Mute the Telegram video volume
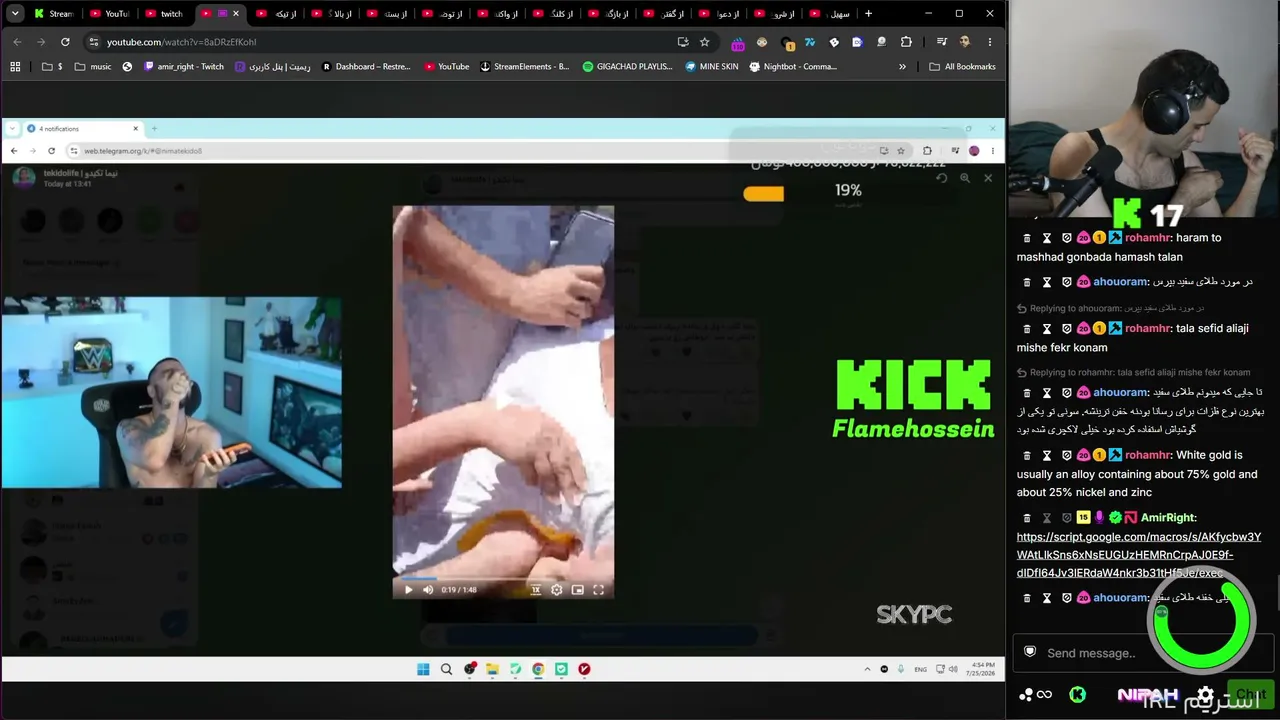Image resolution: width=1280 pixels, height=720 pixels. (428, 590)
